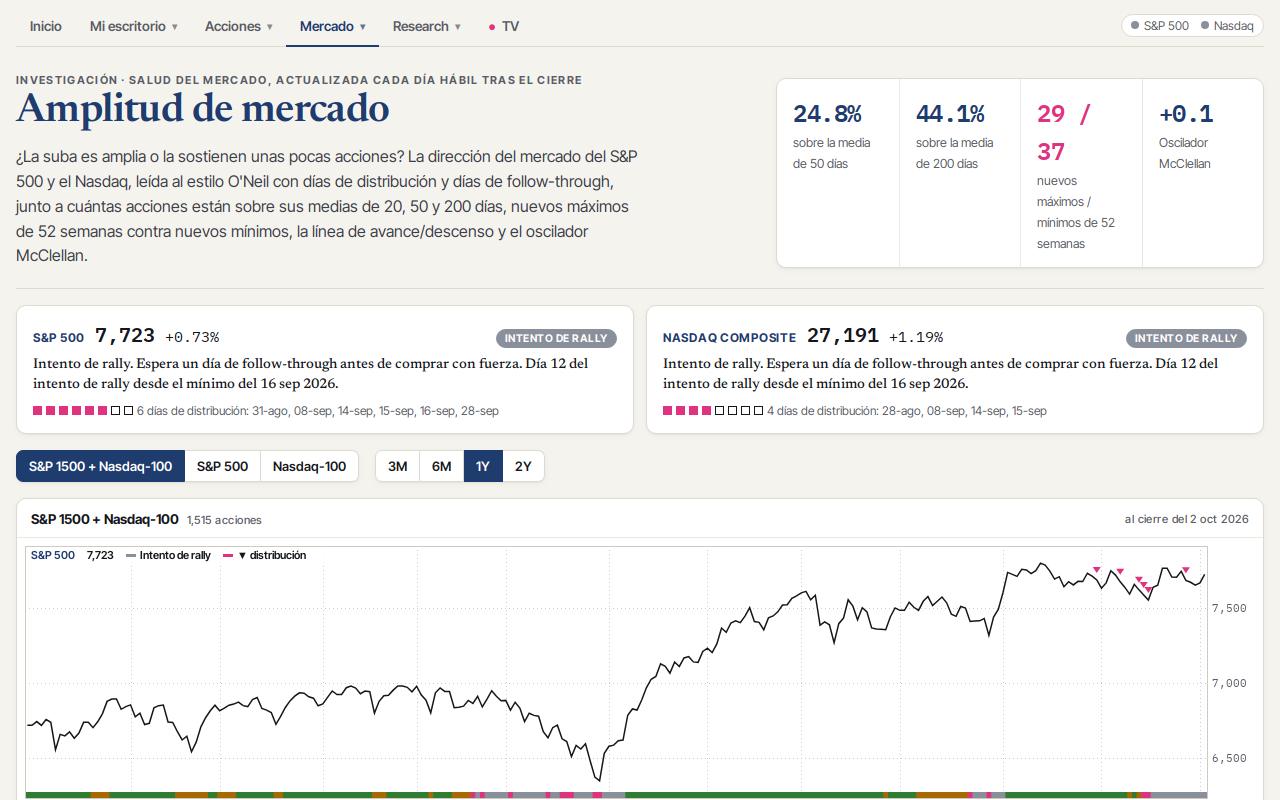This screenshot has width=1280, height=800.
Task: Click the 7,500 label on the chart's price axis
Action: coord(1229,608)
